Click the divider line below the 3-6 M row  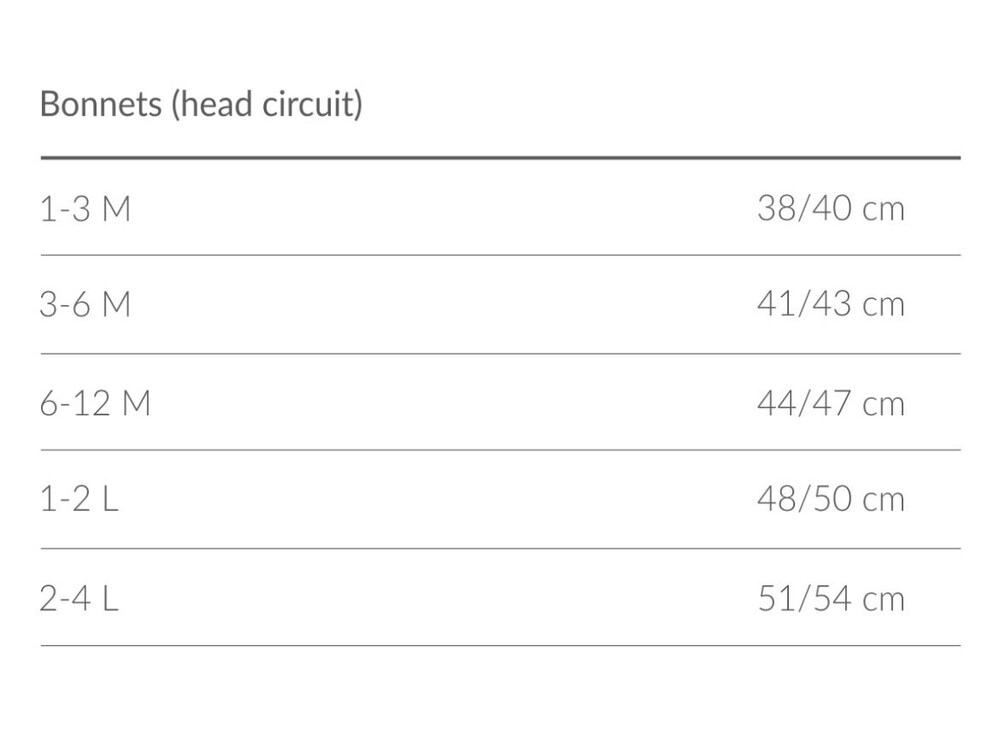500,353
